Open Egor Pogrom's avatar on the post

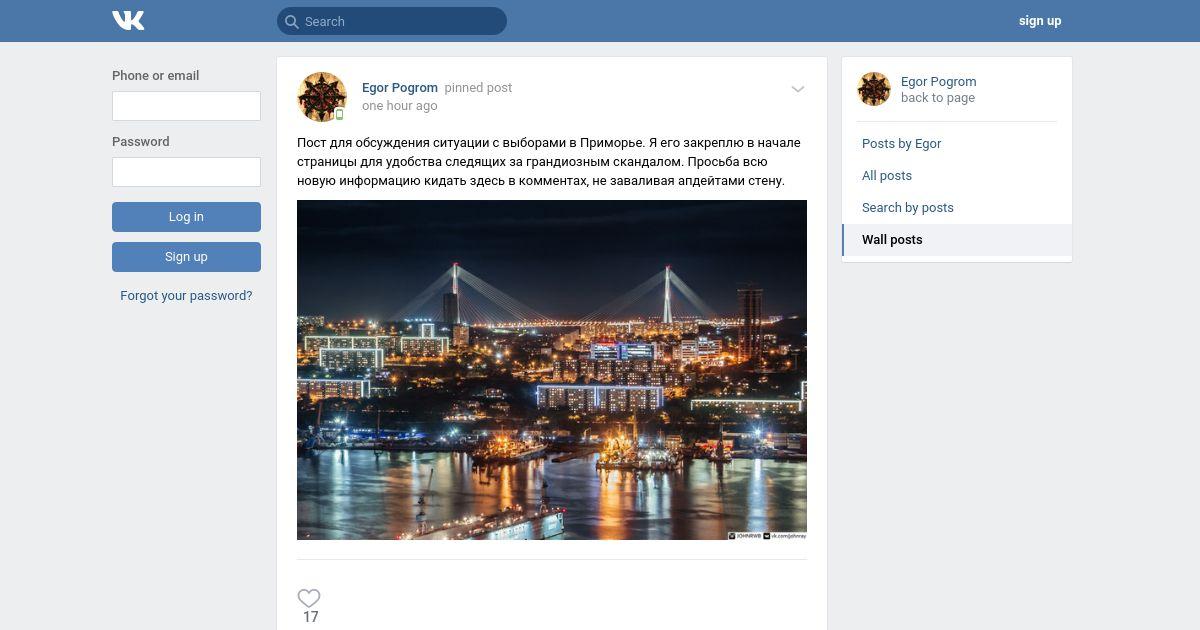pyautogui.click(x=322, y=97)
